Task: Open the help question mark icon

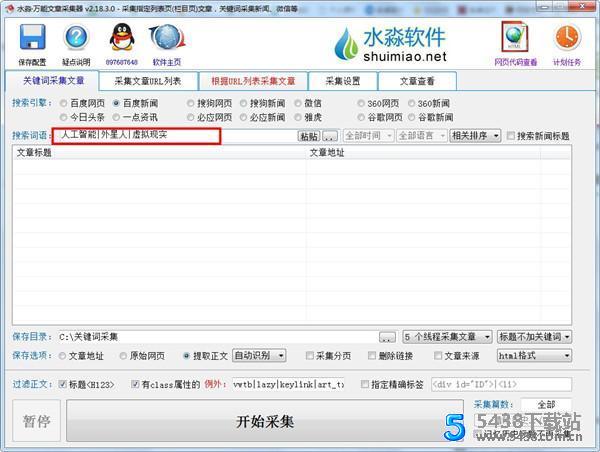Action: coord(76,37)
